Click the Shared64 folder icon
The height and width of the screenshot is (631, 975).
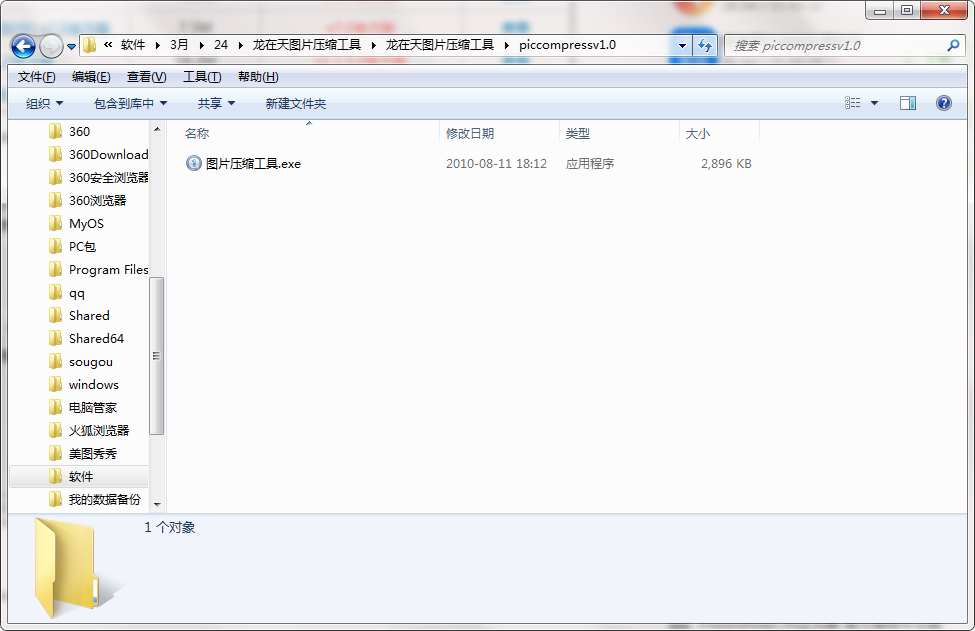coord(55,338)
